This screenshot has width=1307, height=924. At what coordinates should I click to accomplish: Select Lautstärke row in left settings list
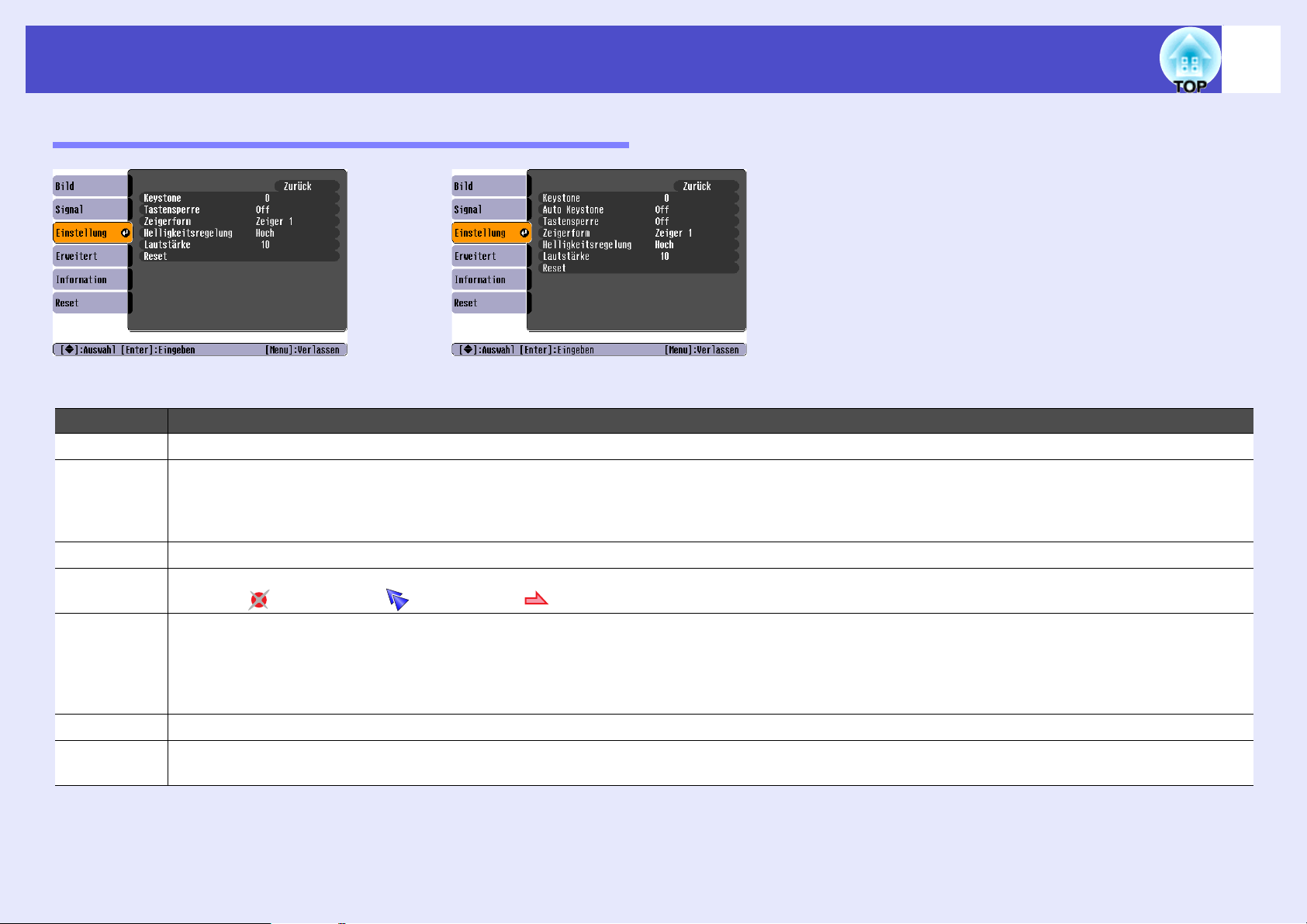(239, 244)
